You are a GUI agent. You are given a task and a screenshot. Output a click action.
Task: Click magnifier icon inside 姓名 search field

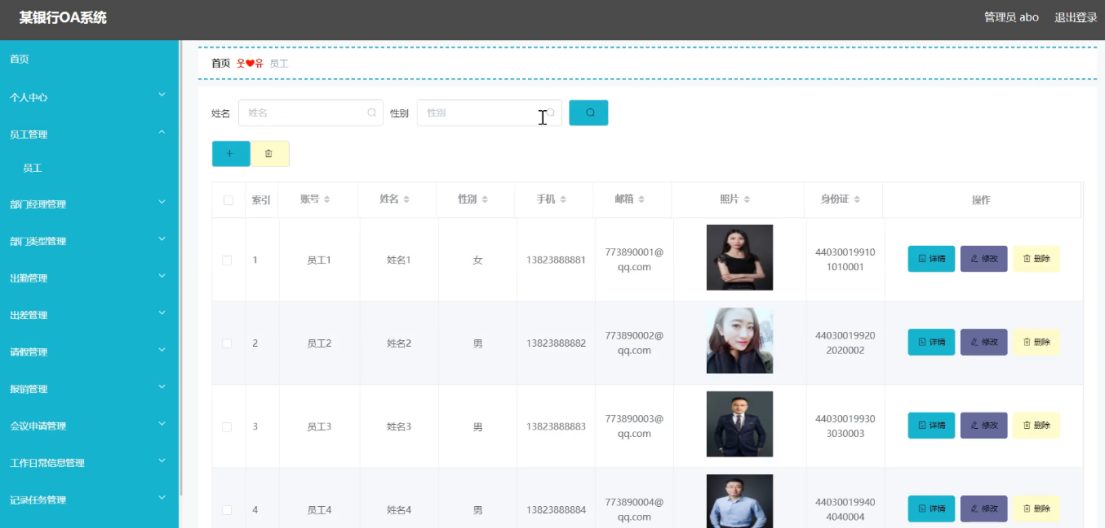click(x=371, y=113)
